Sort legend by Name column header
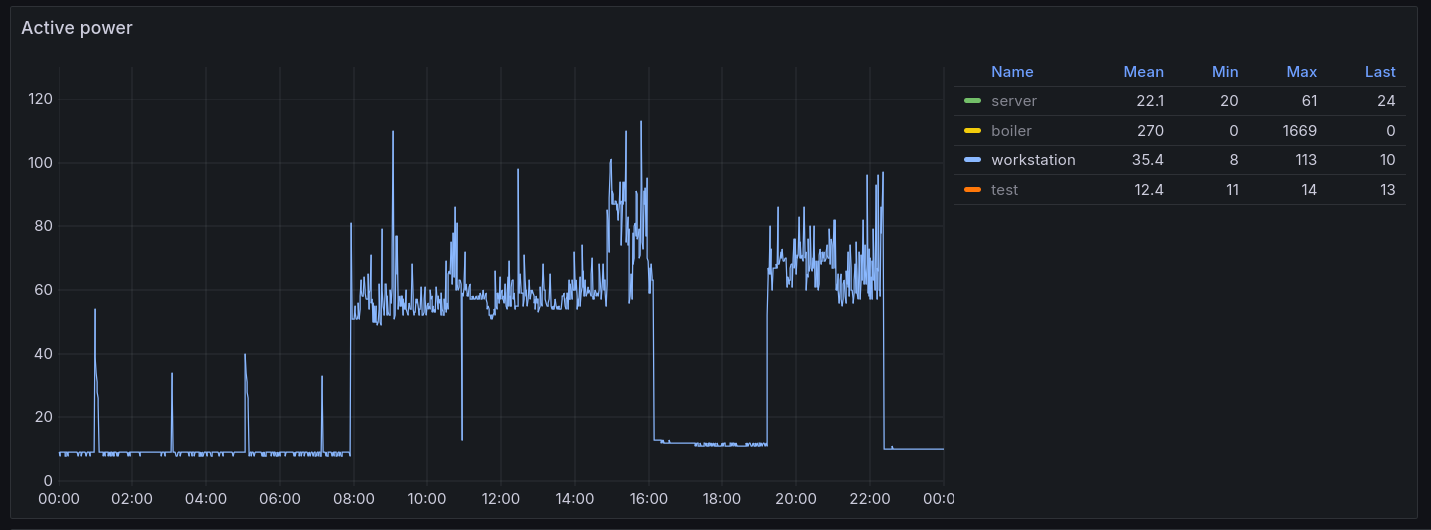 pyautogui.click(x=1012, y=72)
